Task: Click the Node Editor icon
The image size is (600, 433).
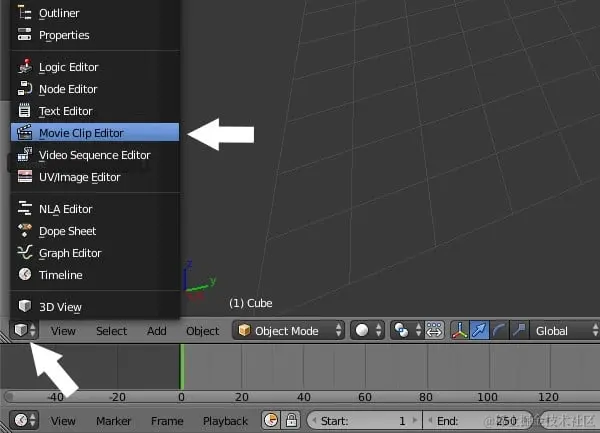Action: pyautogui.click(x=24, y=88)
